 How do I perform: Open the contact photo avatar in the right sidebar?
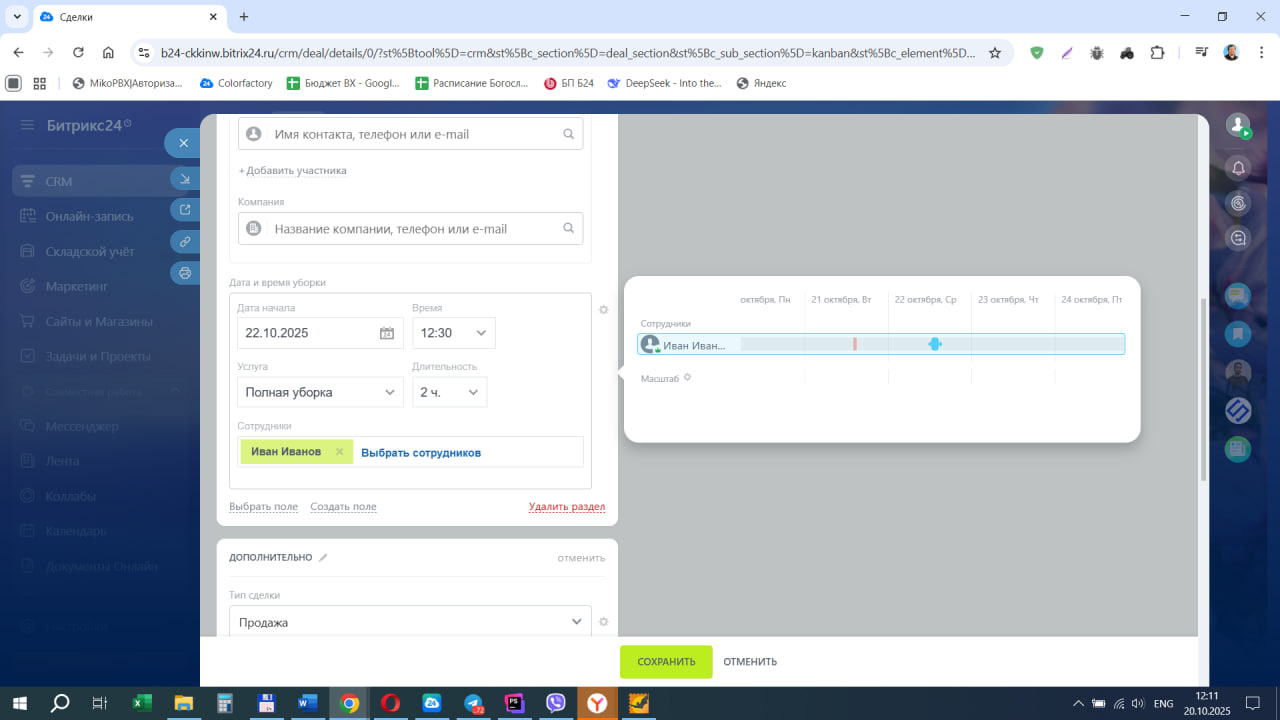click(1238, 373)
